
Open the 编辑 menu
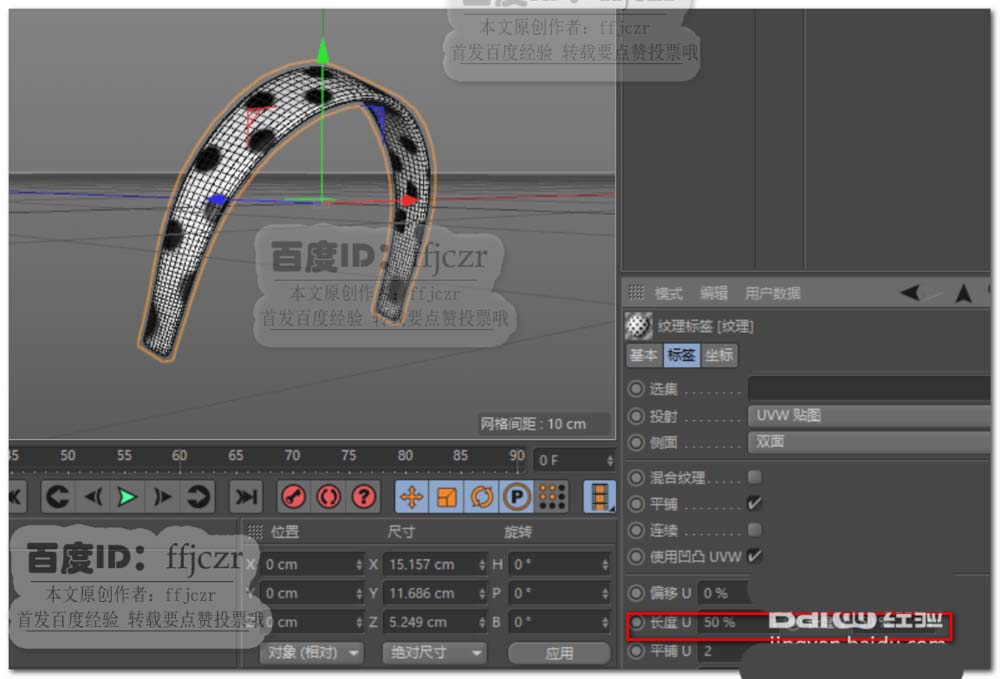tap(714, 293)
